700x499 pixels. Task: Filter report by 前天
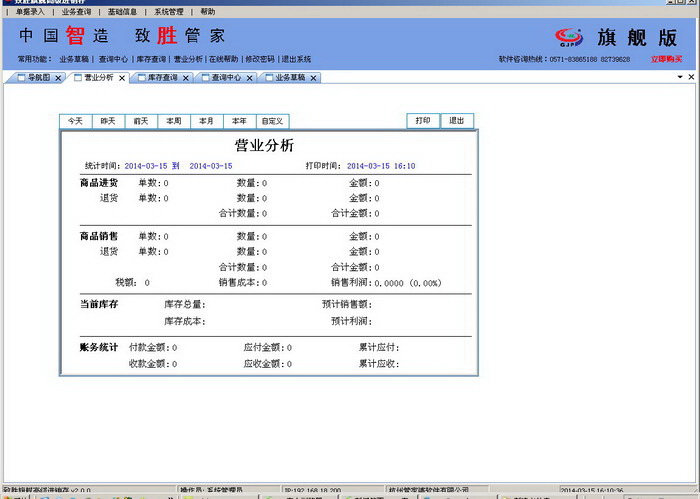click(x=141, y=121)
